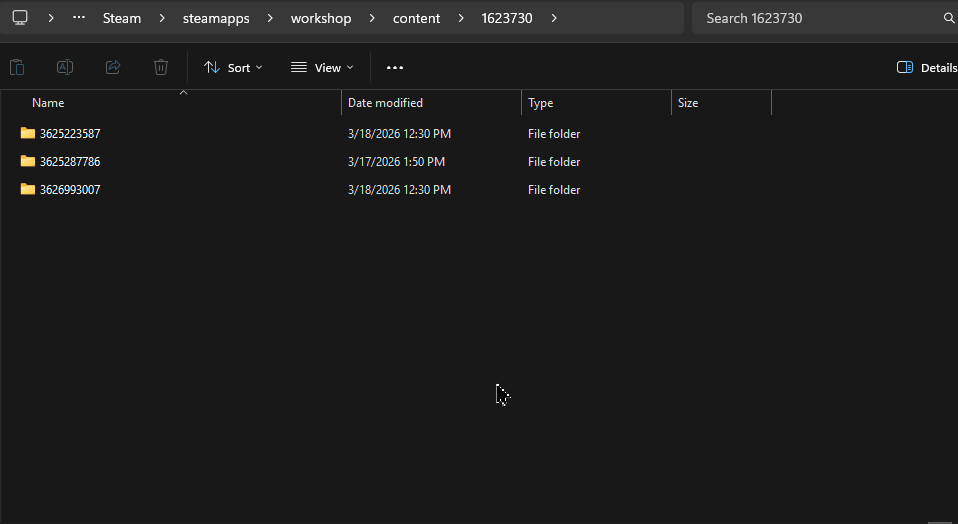Image resolution: width=958 pixels, height=524 pixels.
Task: Click the search magnifier icon
Action: [948, 18]
